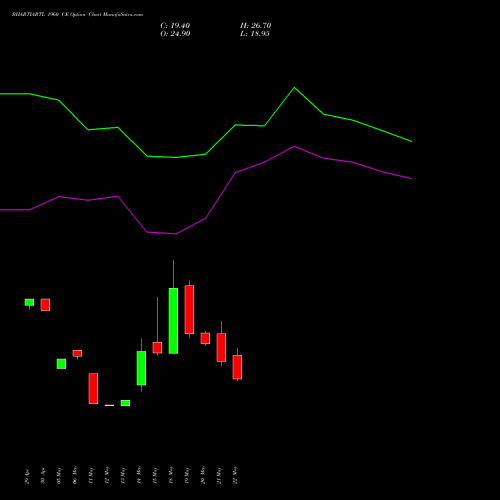Click the green candlestick above 05 May

pos(61,364)
